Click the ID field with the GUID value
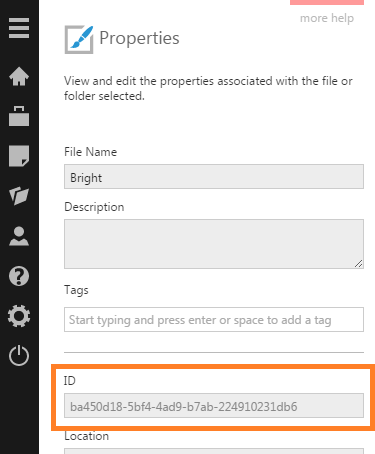Screen dimensions: 375x454 (214, 406)
